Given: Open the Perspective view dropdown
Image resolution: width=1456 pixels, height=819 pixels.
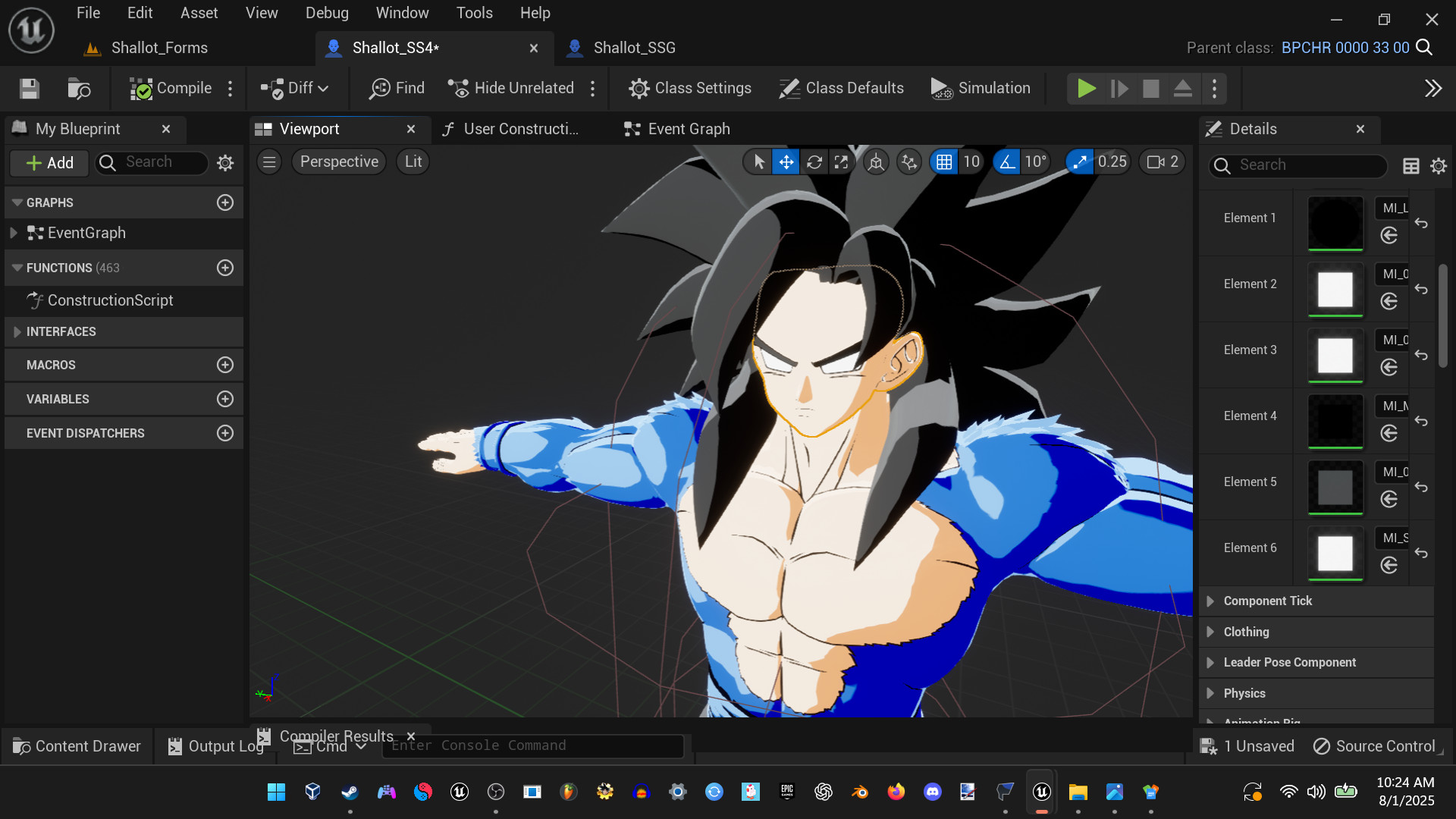Looking at the screenshot, I should (338, 162).
